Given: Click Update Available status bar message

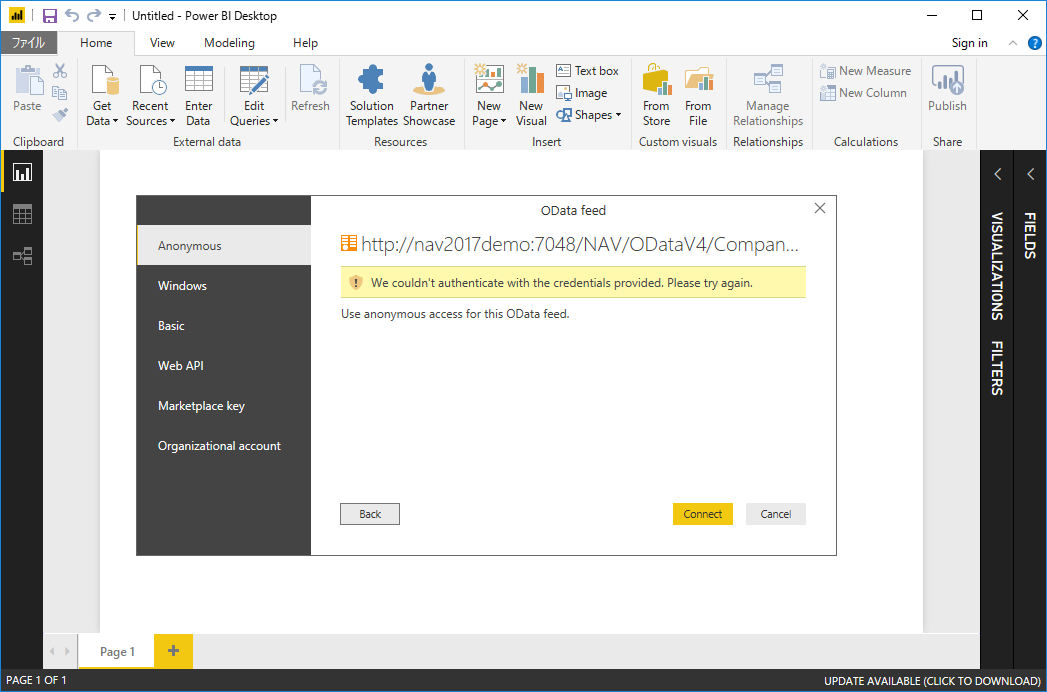Looking at the screenshot, I should [x=932, y=681].
